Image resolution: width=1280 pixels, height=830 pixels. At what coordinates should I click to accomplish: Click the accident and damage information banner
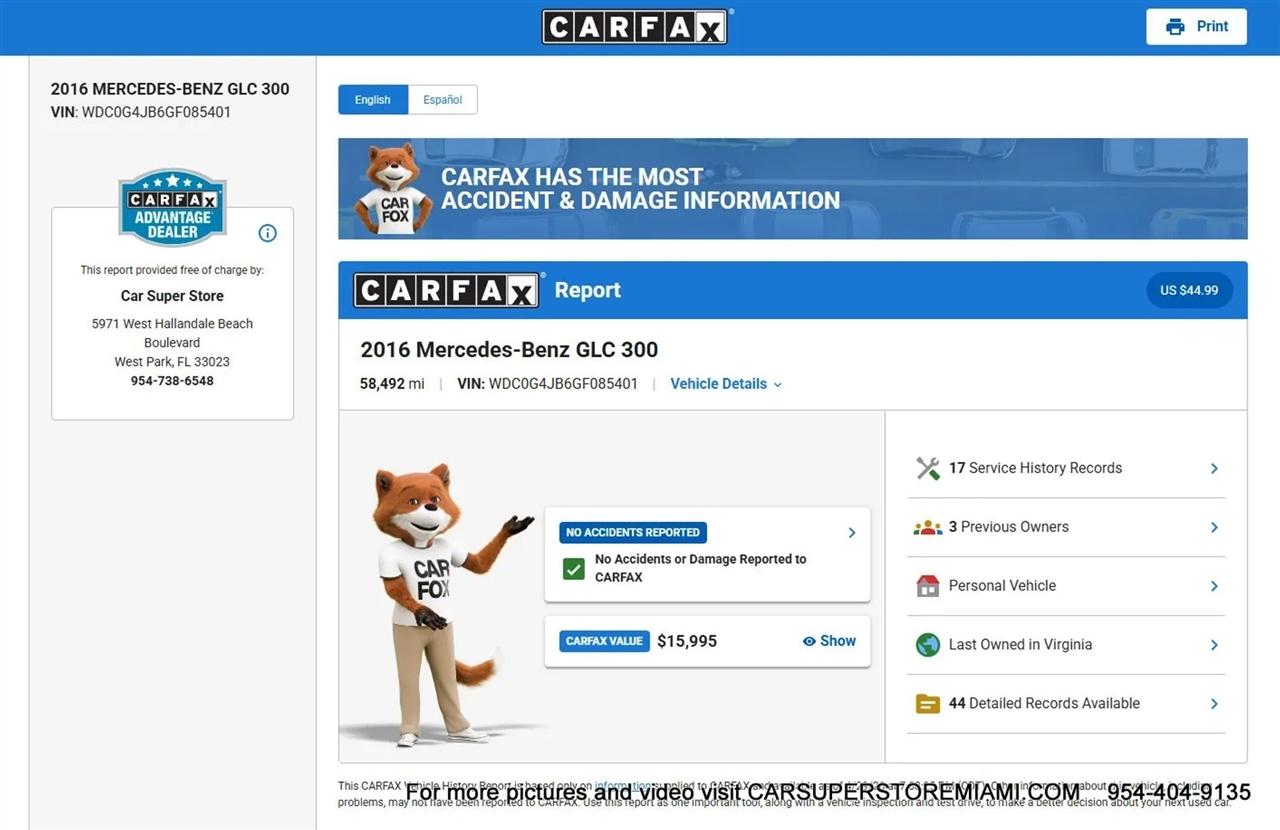point(792,189)
